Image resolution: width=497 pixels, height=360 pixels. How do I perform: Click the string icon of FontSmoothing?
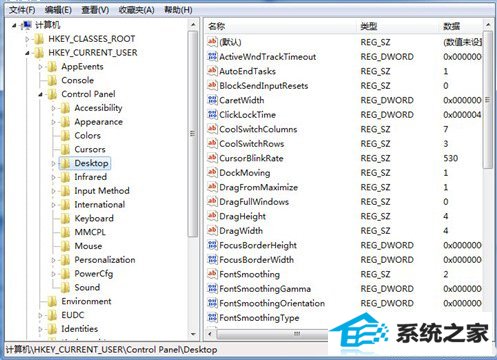click(212, 274)
